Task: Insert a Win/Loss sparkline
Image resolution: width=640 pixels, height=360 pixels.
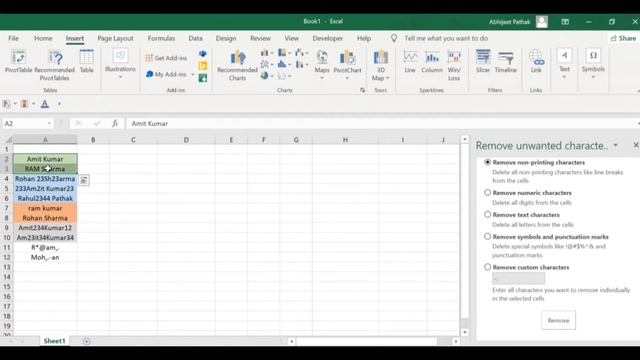Action: click(x=454, y=65)
